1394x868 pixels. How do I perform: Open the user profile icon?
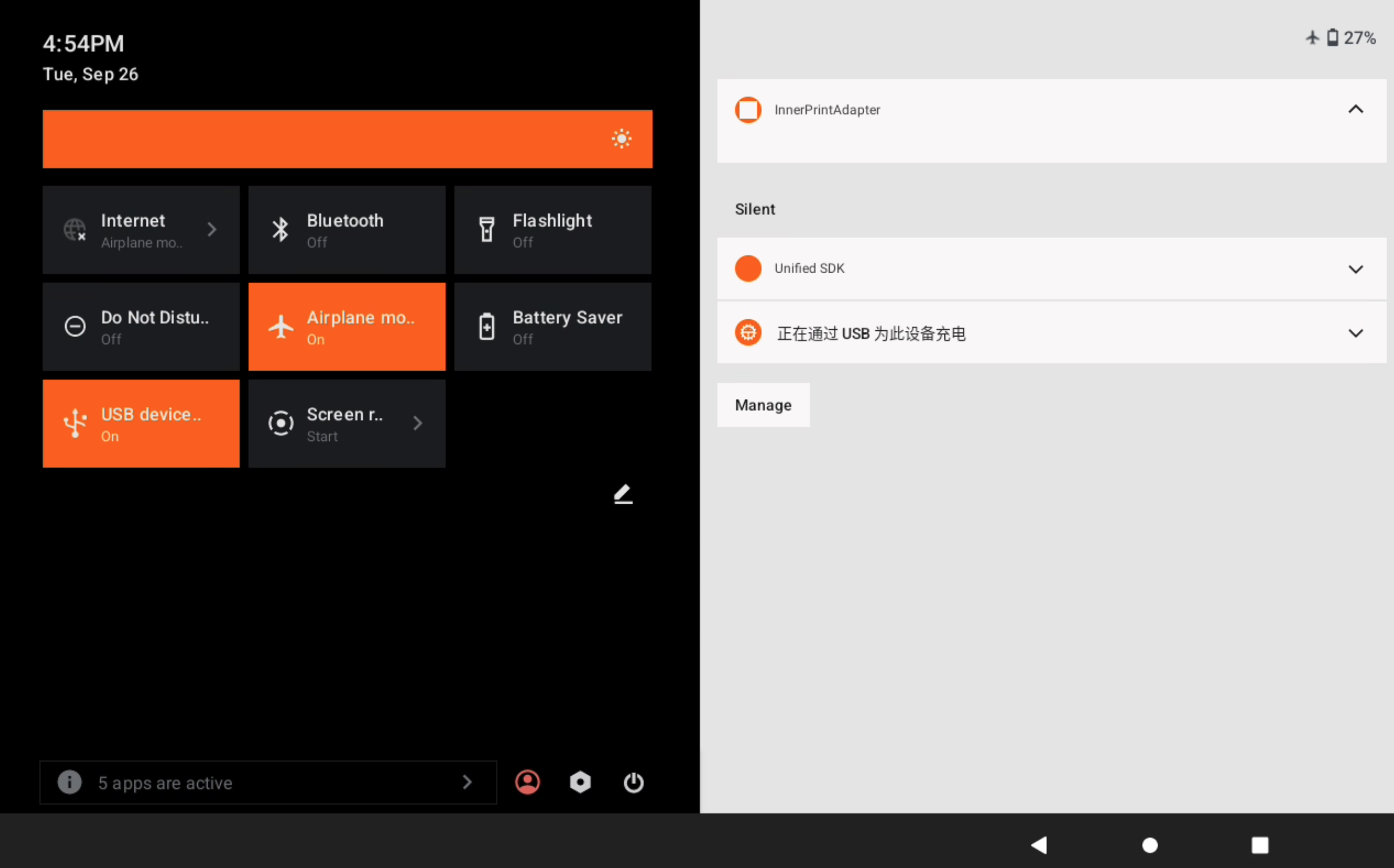click(527, 782)
